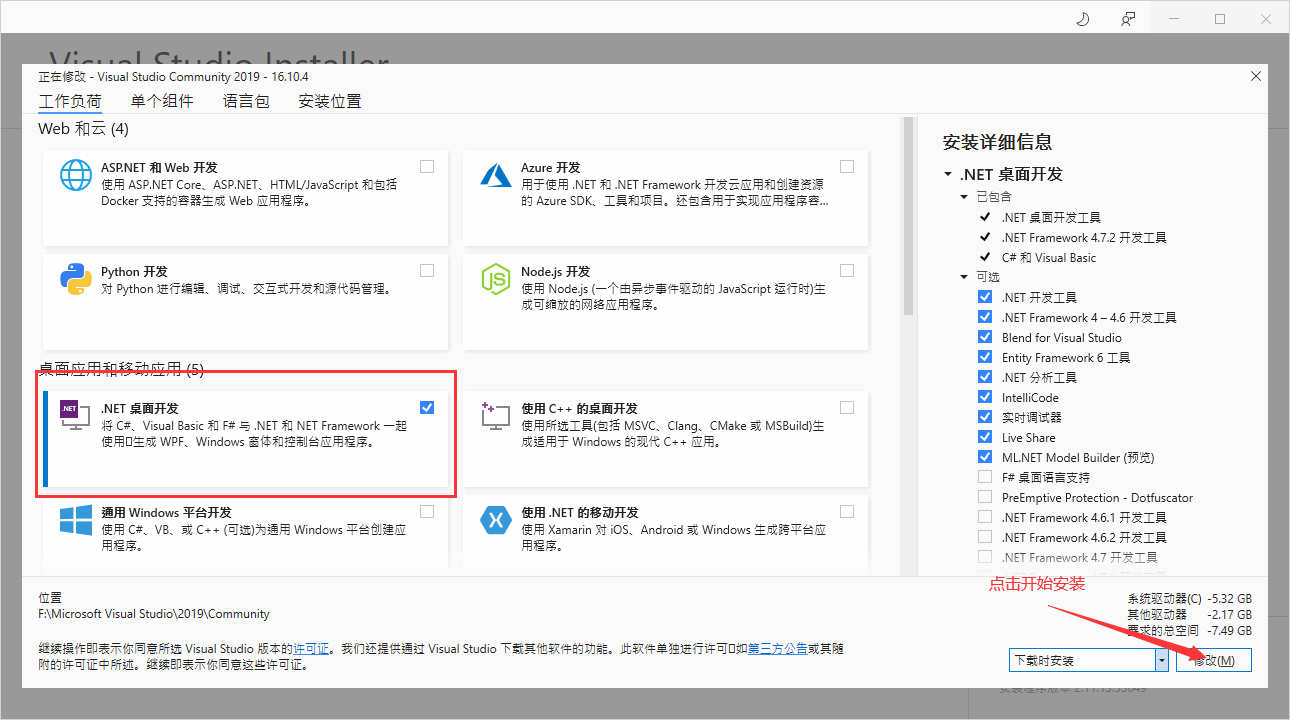Screen dimensions: 1290x720
Task: Check the Python 开发 workload checkbox
Action: coord(427,270)
